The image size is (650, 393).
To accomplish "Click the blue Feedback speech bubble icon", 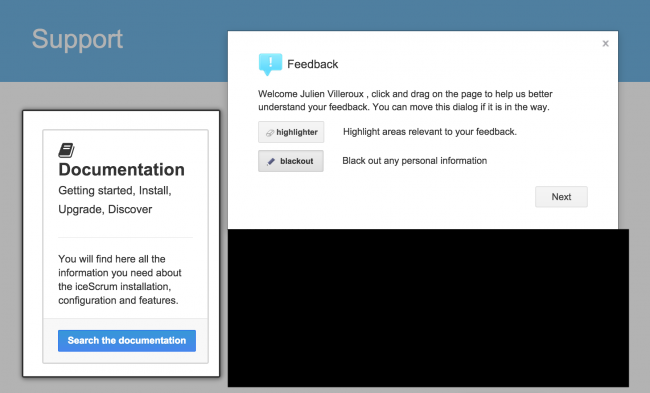I will [x=270, y=64].
